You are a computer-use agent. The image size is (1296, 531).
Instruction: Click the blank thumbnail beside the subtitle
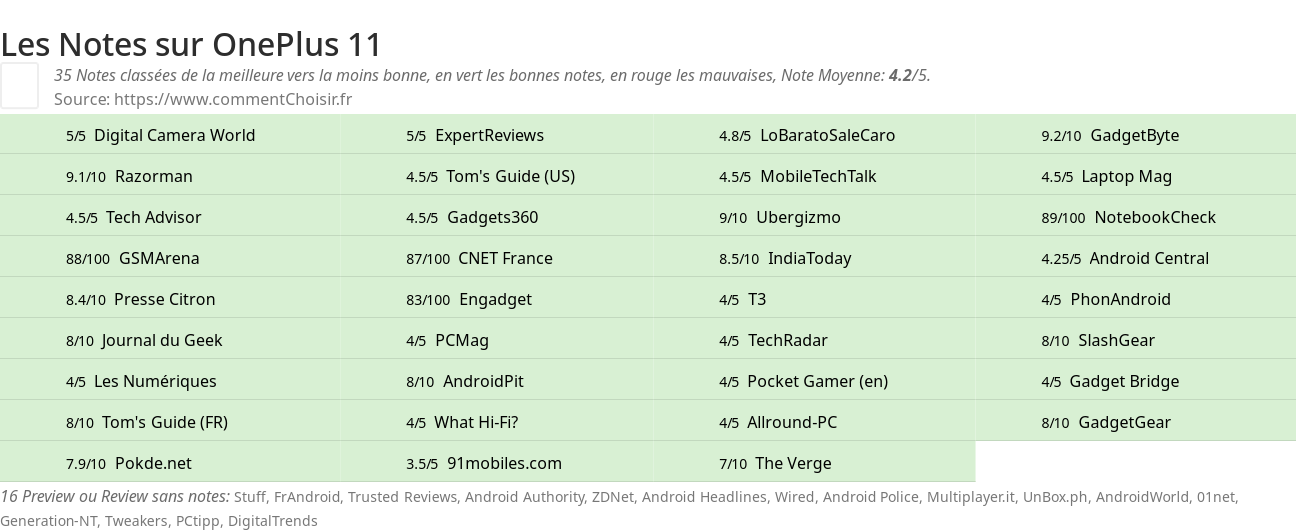tap(19, 85)
